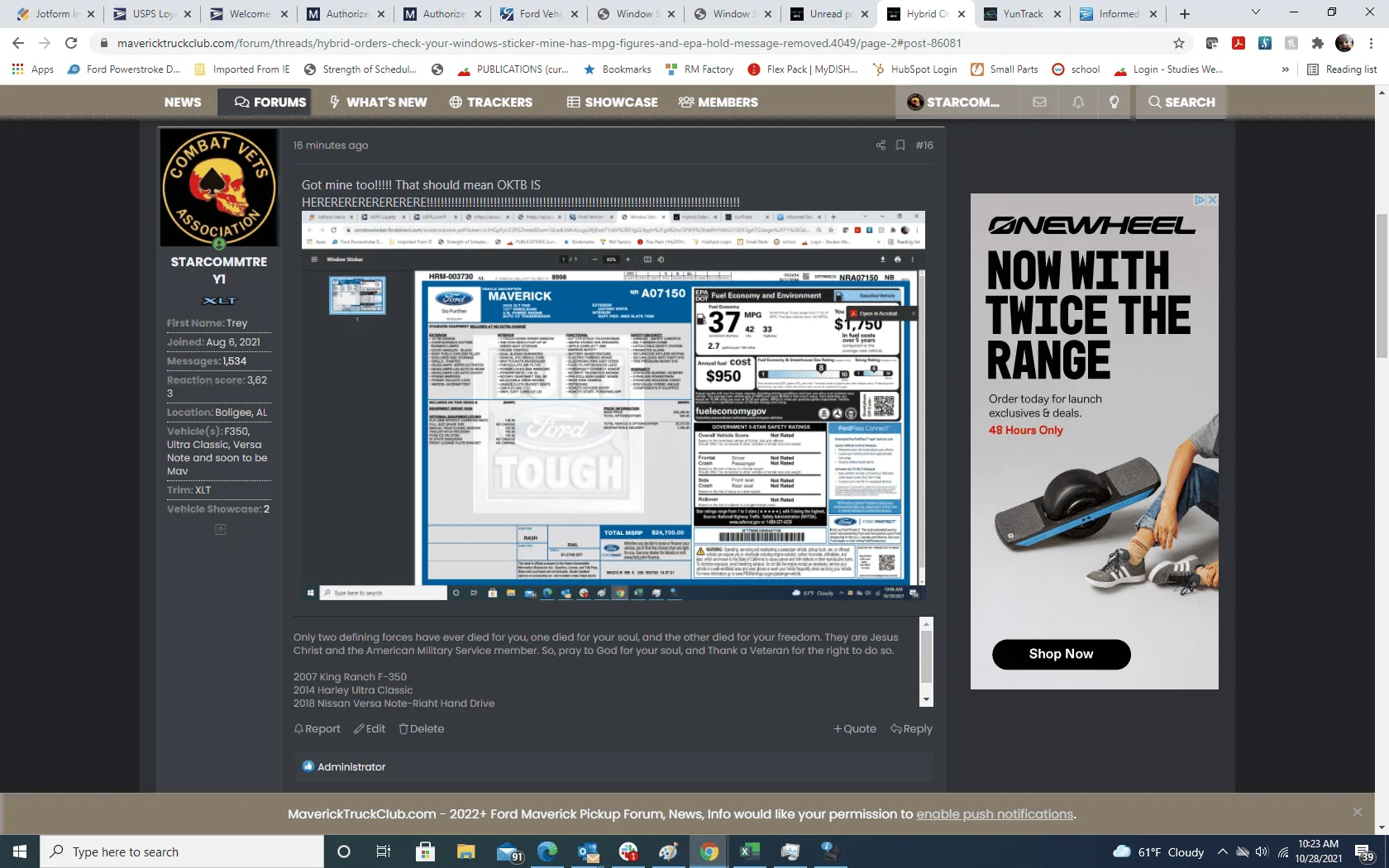Edit this post
Screen dimensions: 1389x868
[370, 729]
